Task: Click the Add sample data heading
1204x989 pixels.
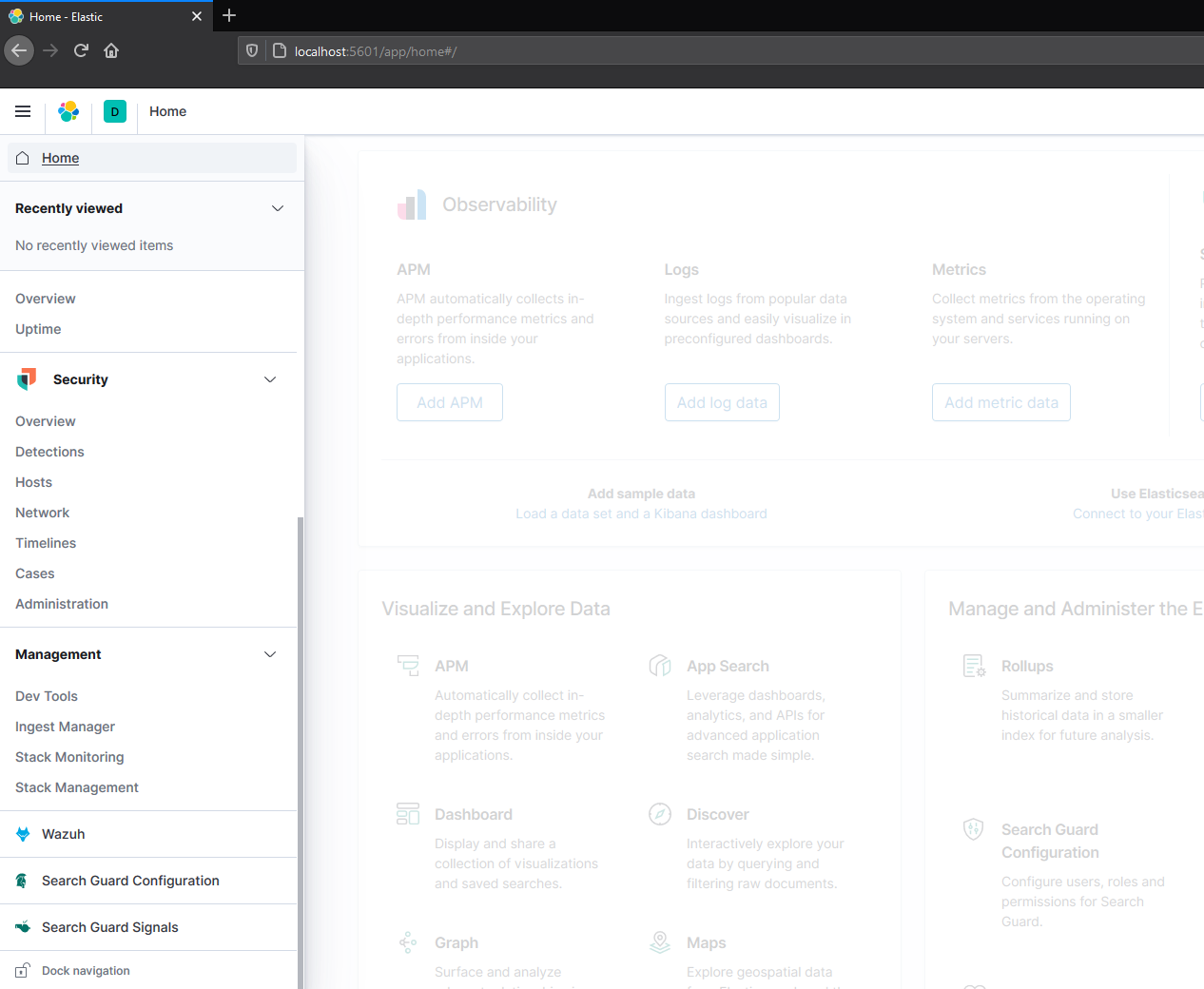Action: pyautogui.click(x=641, y=494)
